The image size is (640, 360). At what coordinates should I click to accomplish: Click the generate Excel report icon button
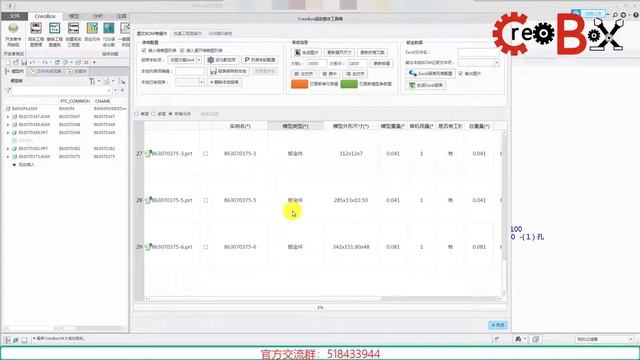(x=425, y=85)
